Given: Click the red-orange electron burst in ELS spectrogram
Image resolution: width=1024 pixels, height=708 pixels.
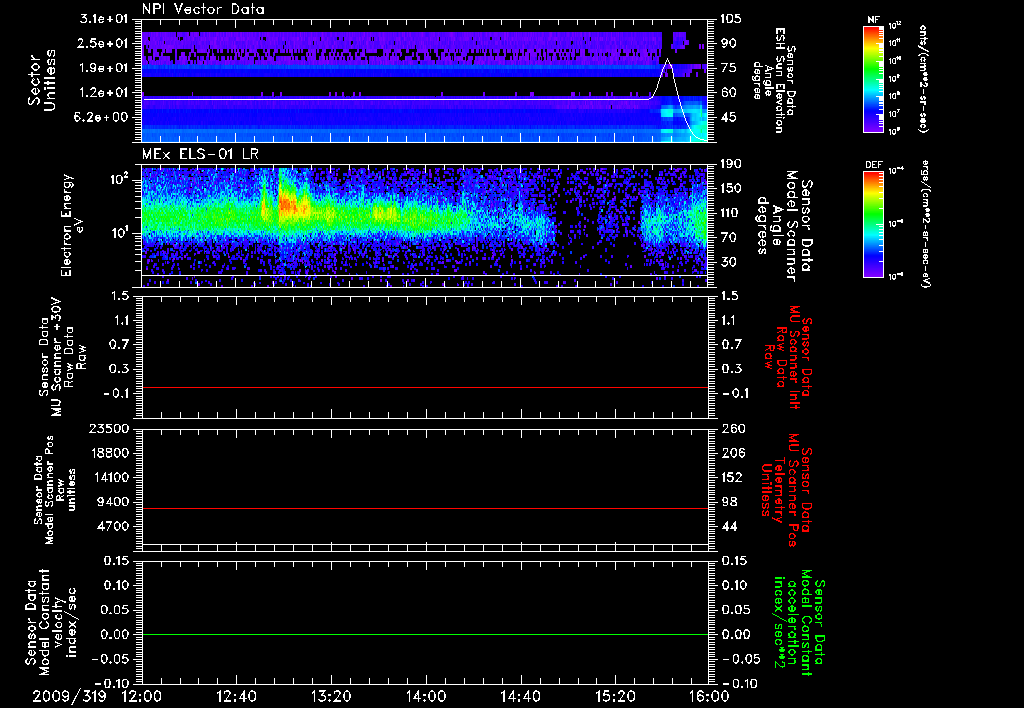Looking at the screenshot, I should click(x=288, y=206).
